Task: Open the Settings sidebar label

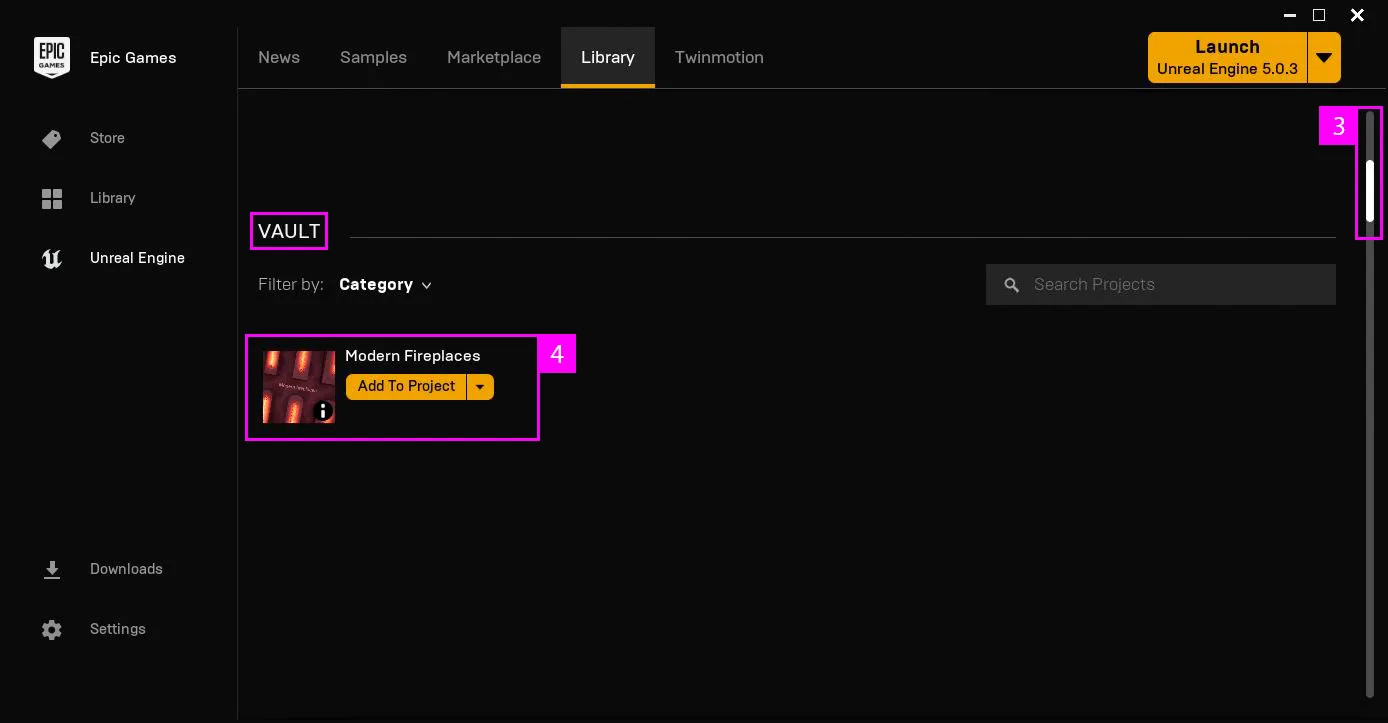Action: 117,629
